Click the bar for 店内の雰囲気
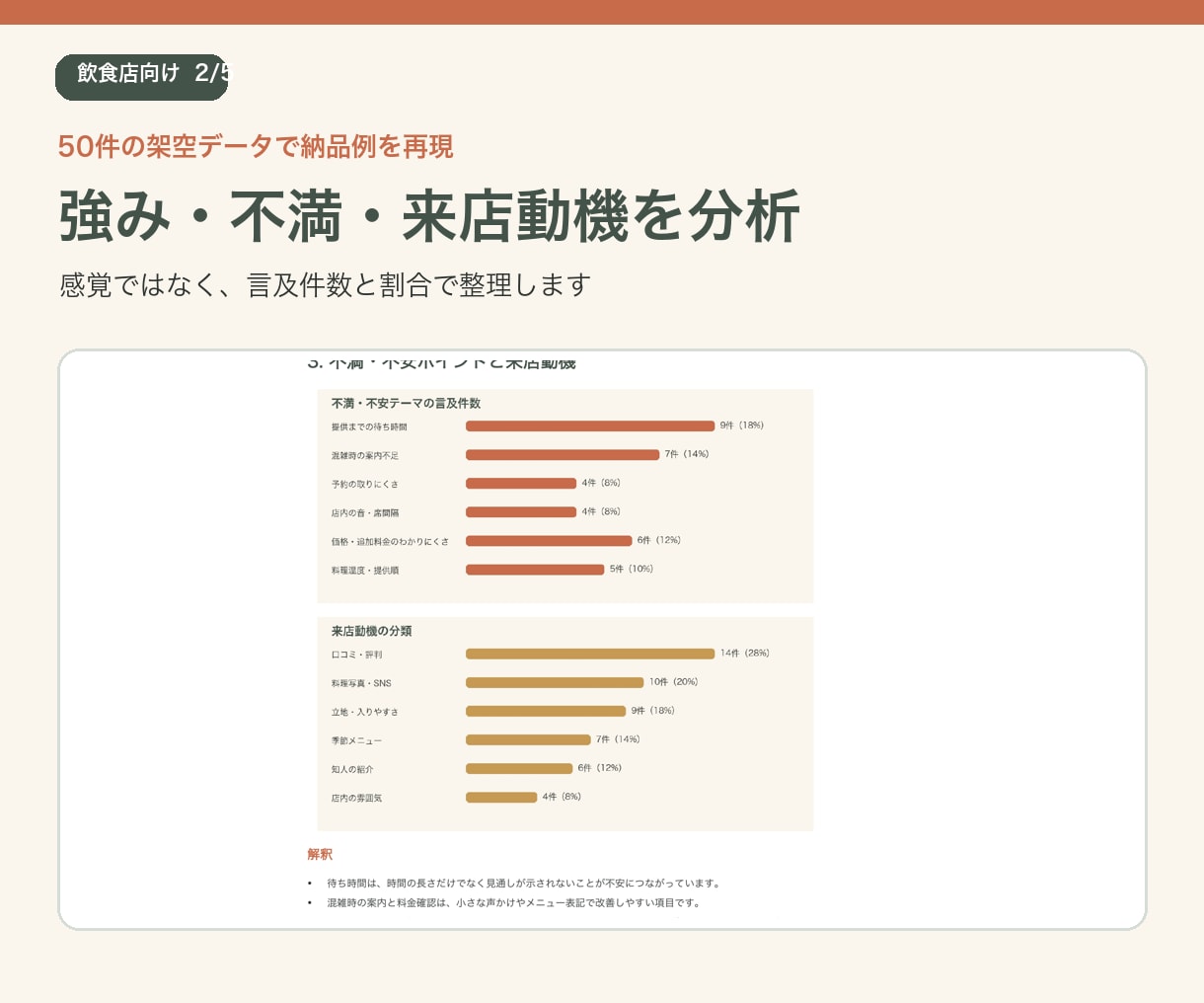This screenshot has height=1003, width=1204. click(x=501, y=797)
